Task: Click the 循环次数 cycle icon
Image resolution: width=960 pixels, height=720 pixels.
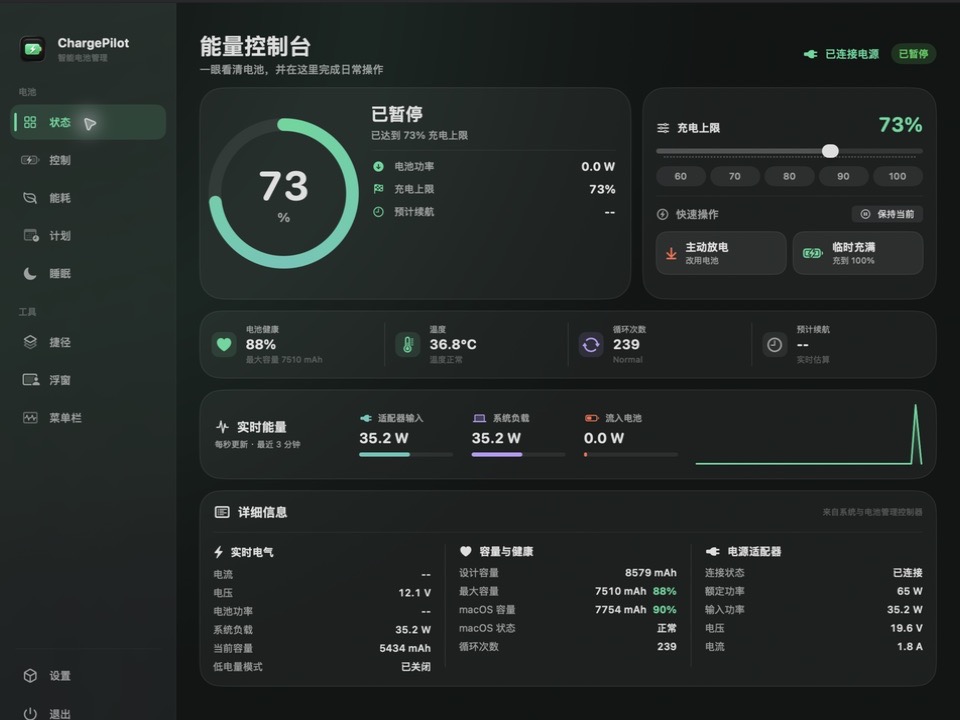Action: [x=591, y=345]
